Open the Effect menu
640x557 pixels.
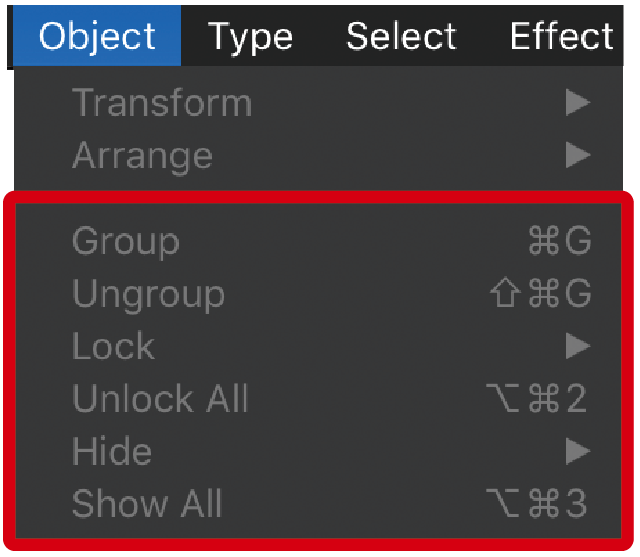(561, 36)
